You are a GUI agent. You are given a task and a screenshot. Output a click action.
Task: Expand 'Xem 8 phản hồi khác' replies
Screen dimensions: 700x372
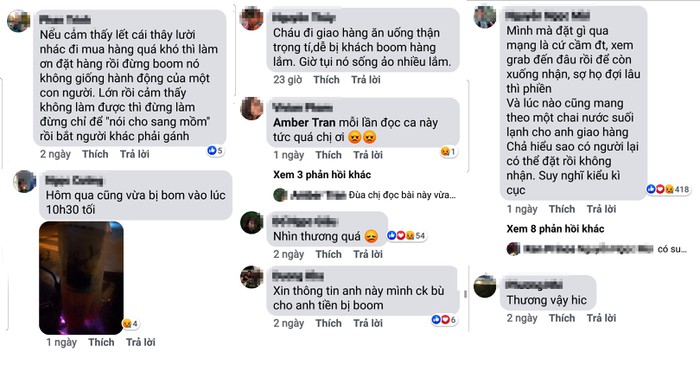555,229
